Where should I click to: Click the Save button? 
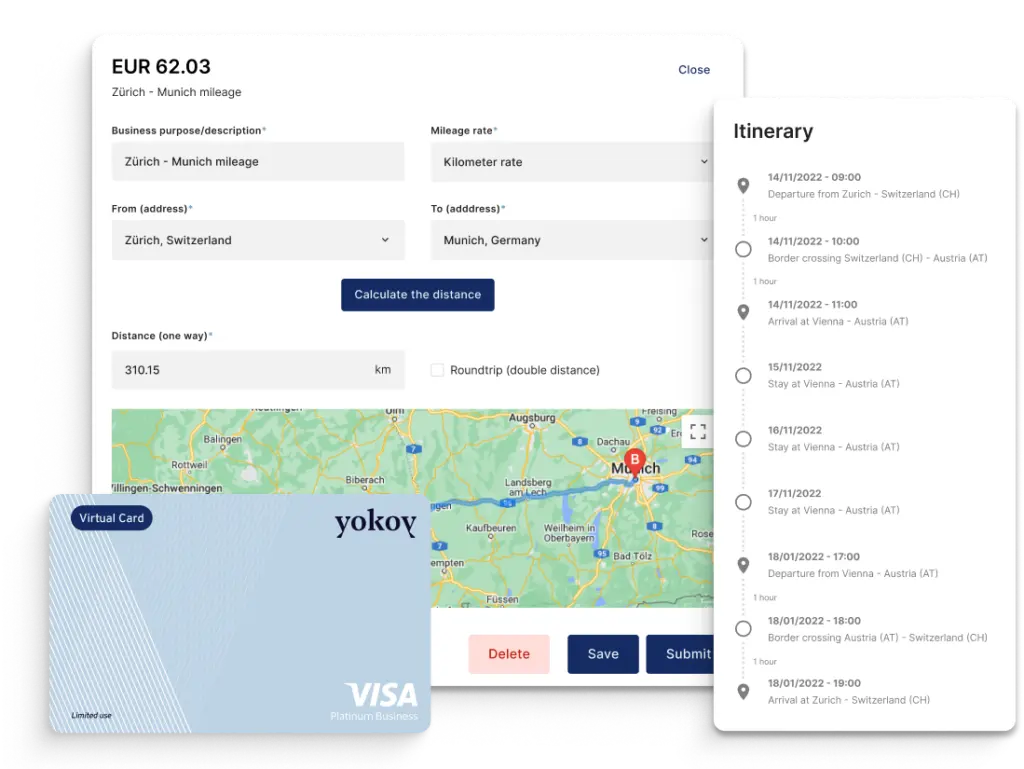coord(603,654)
